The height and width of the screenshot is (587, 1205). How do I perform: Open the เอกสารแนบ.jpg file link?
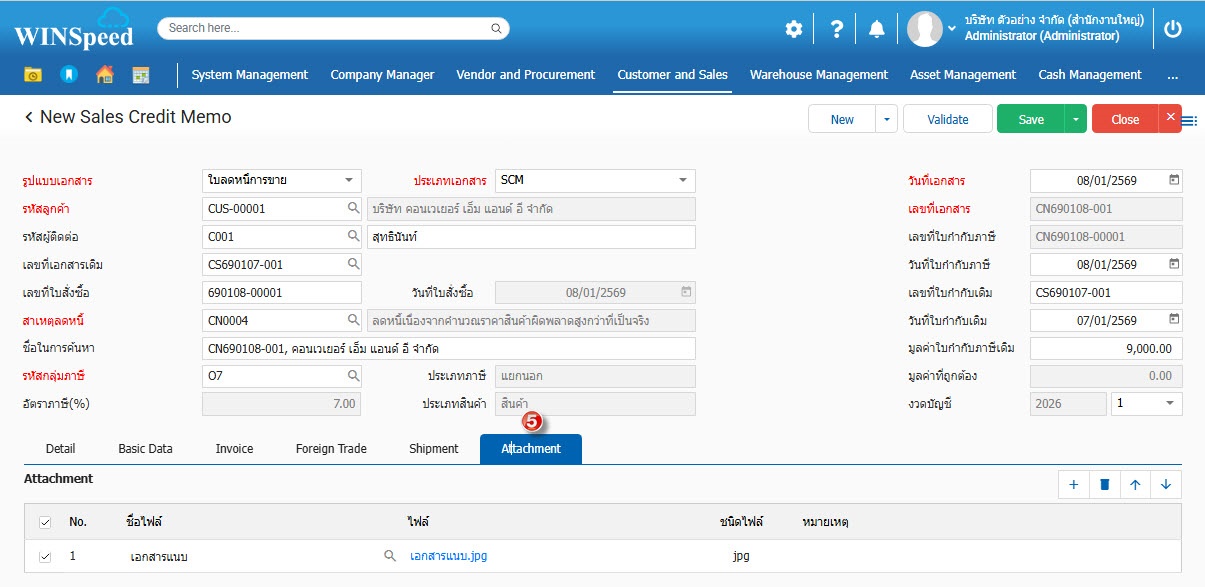[448, 556]
